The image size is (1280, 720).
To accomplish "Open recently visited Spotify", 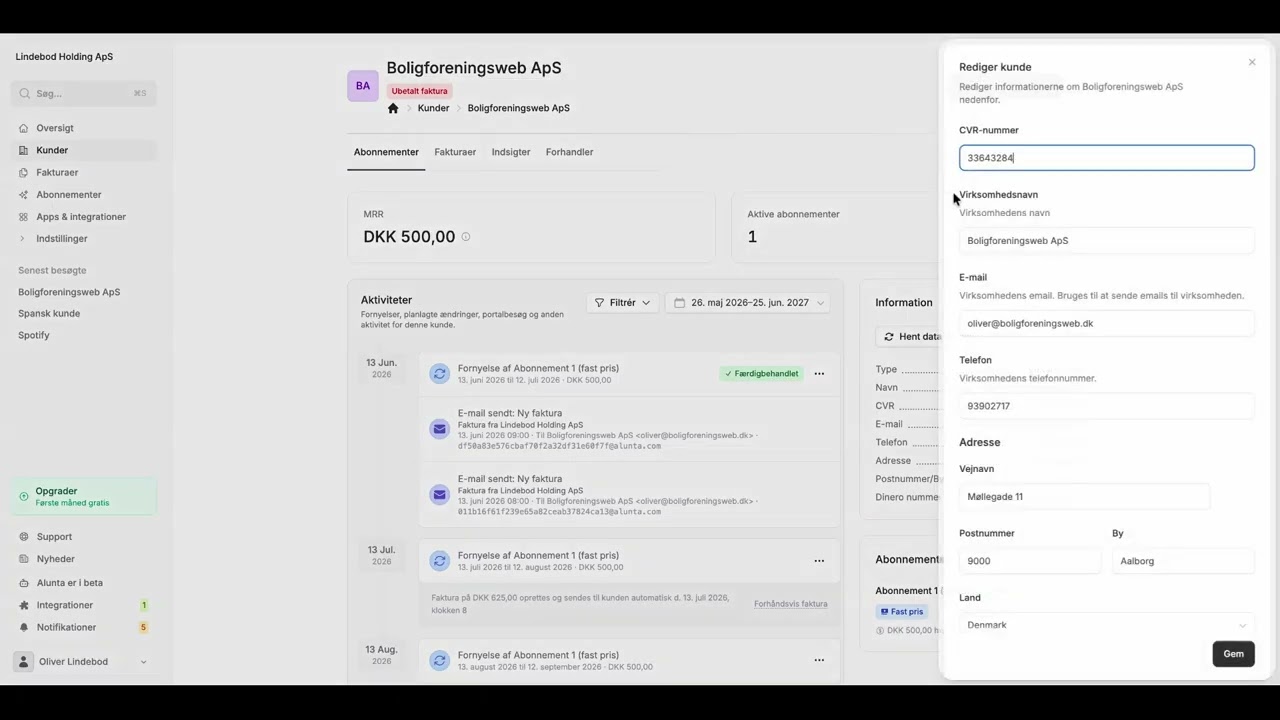I will click(x=33, y=335).
